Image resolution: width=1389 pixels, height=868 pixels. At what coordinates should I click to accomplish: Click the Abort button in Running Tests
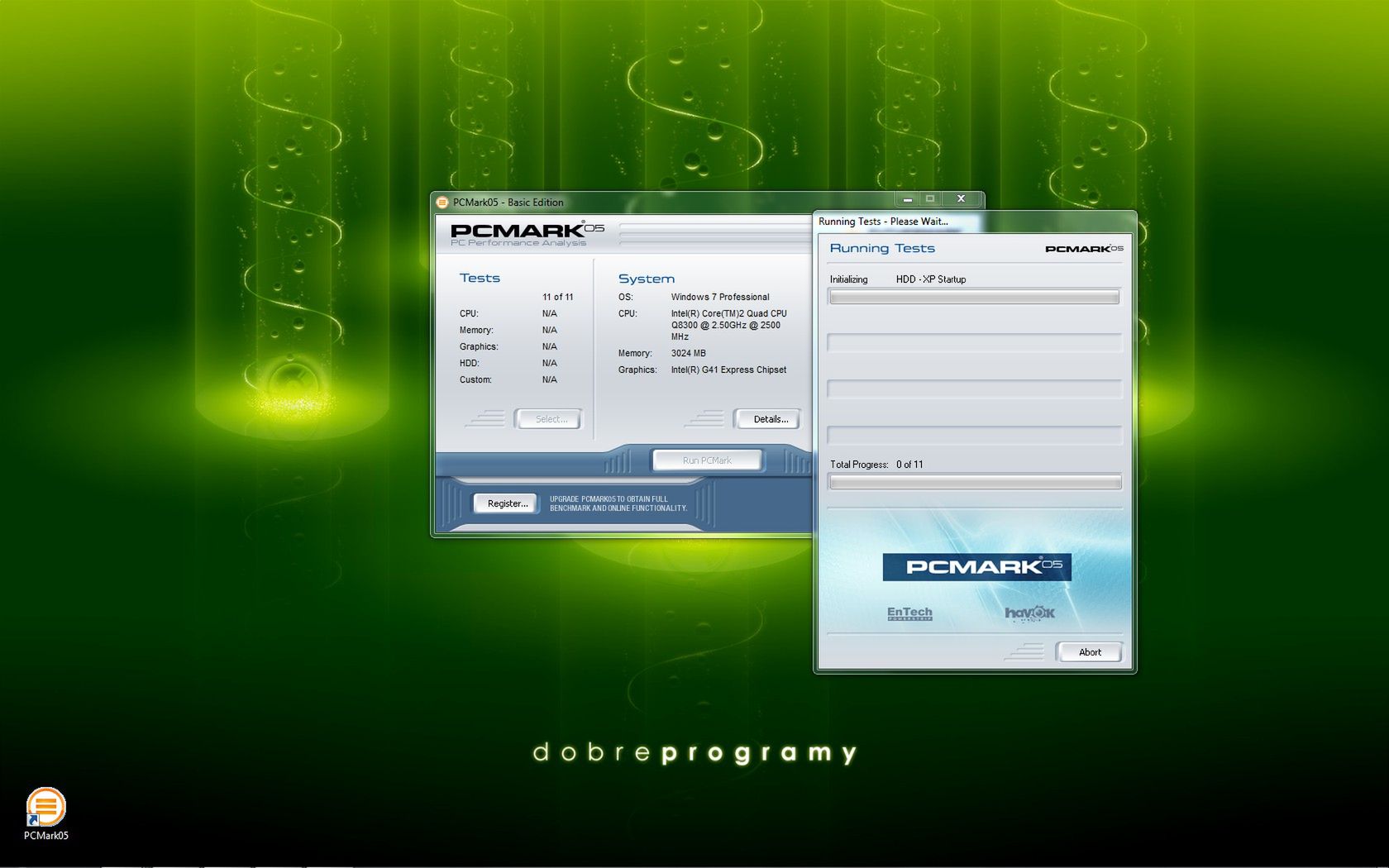pyautogui.click(x=1090, y=652)
